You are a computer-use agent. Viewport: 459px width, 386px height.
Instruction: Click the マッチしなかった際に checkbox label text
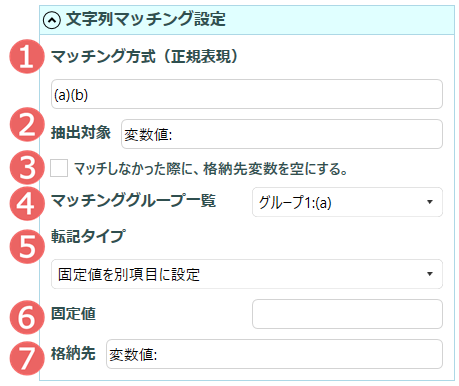pos(210,169)
